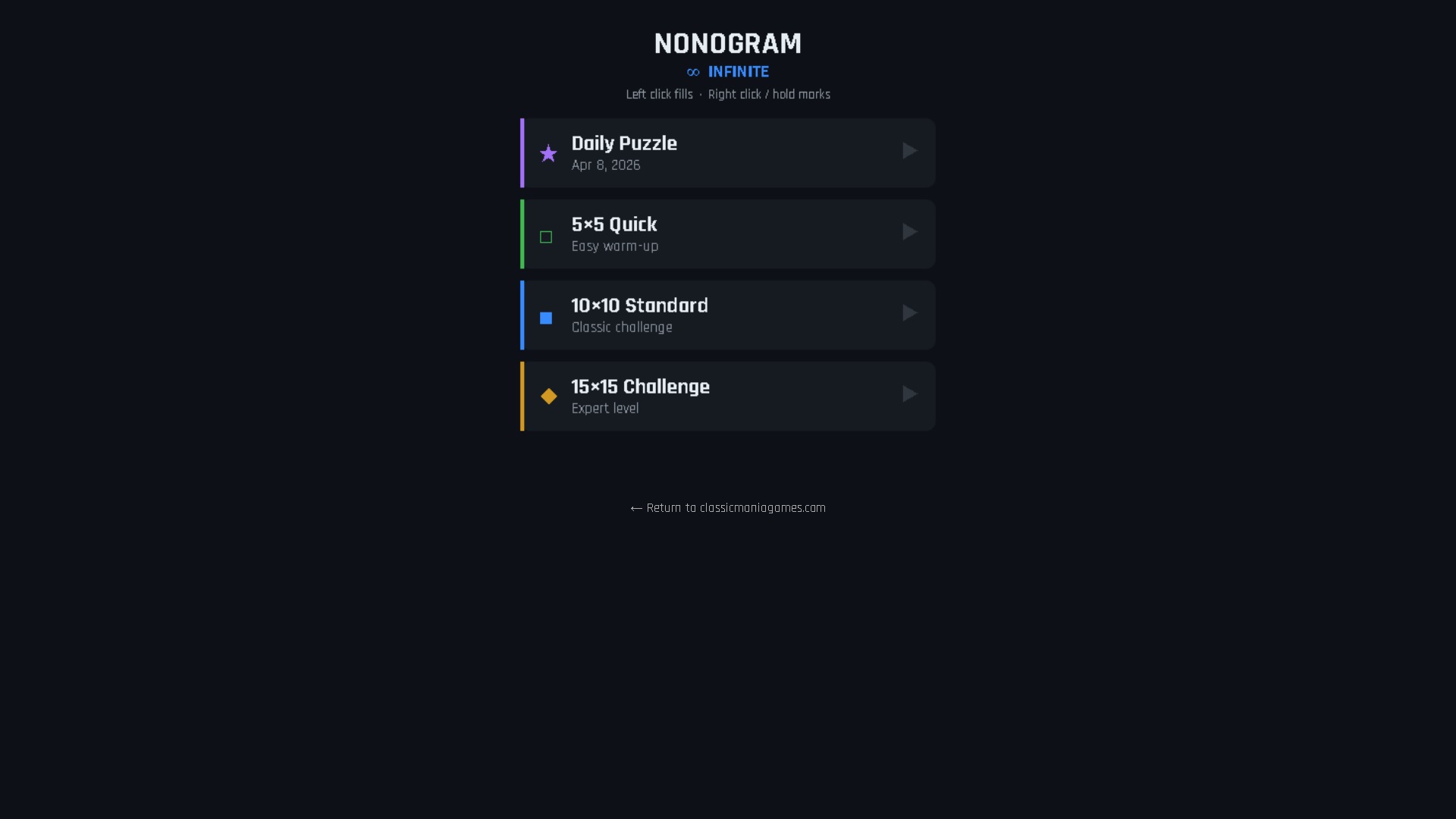Click the orange diamond Challenge icon

click(x=548, y=397)
